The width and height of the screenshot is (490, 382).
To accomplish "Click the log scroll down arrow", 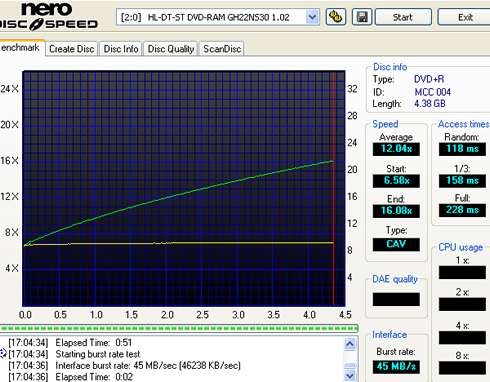I will click(350, 376).
